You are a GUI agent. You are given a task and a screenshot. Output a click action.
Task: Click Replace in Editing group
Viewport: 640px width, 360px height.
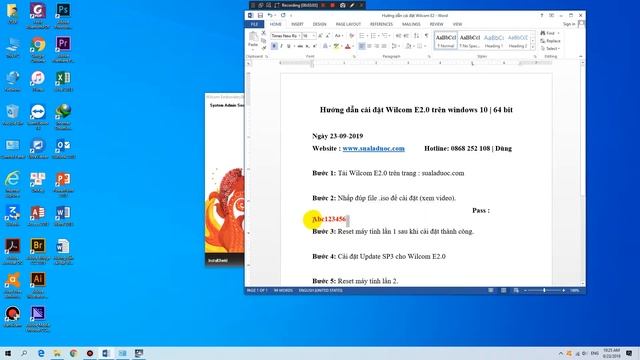coord(550,41)
